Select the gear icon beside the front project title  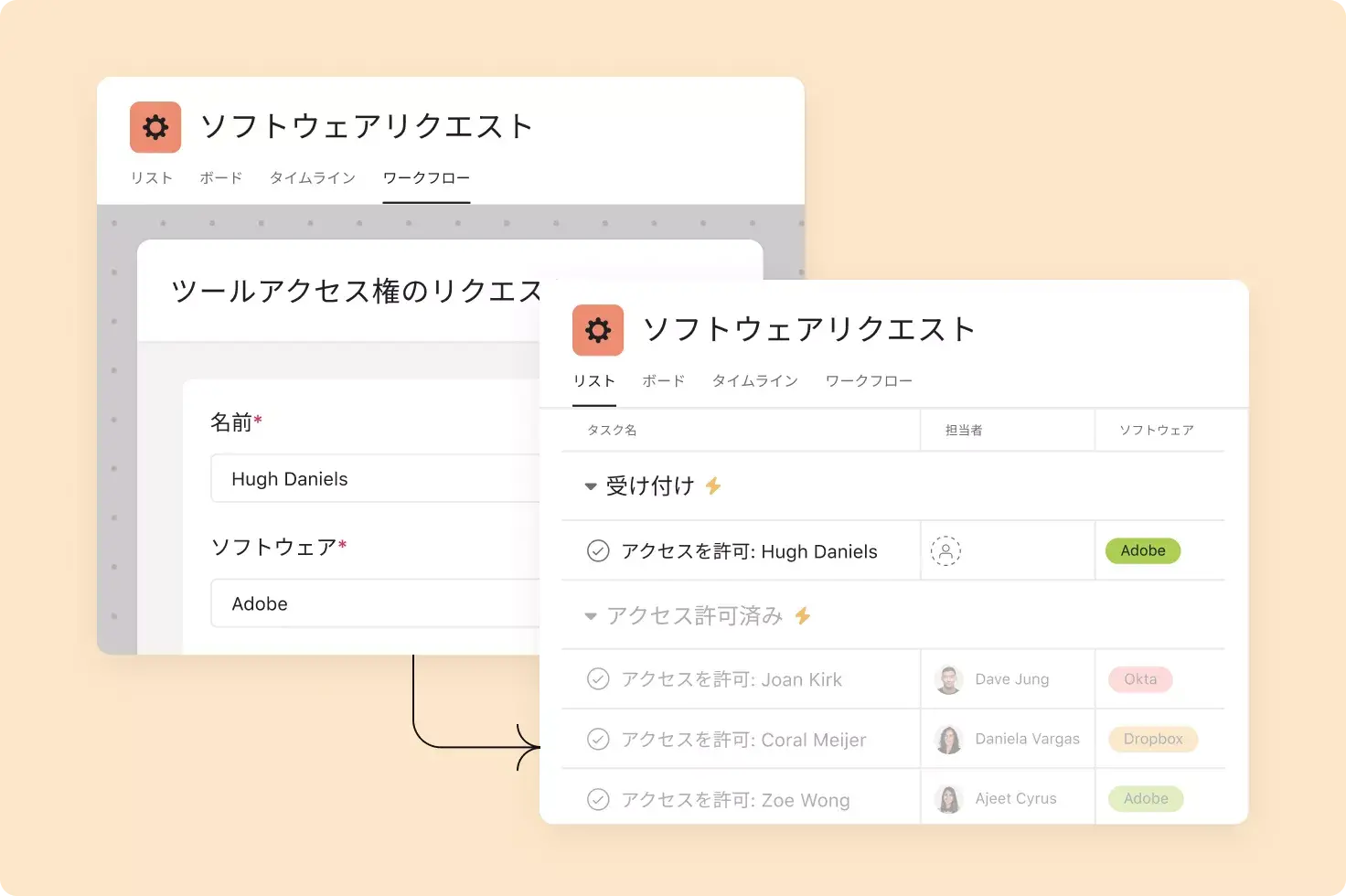click(597, 330)
